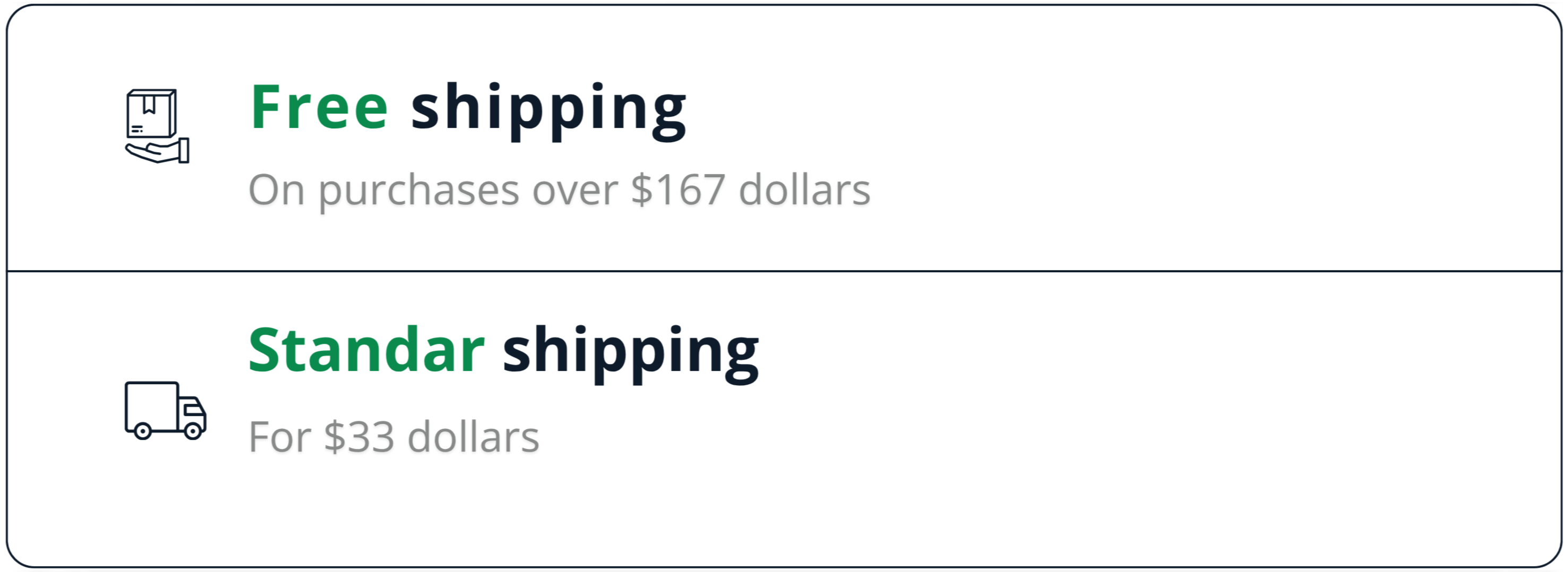Click "shipping" in the Free shipping heading
The height and width of the screenshot is (572, 1568).
point(549,109)
